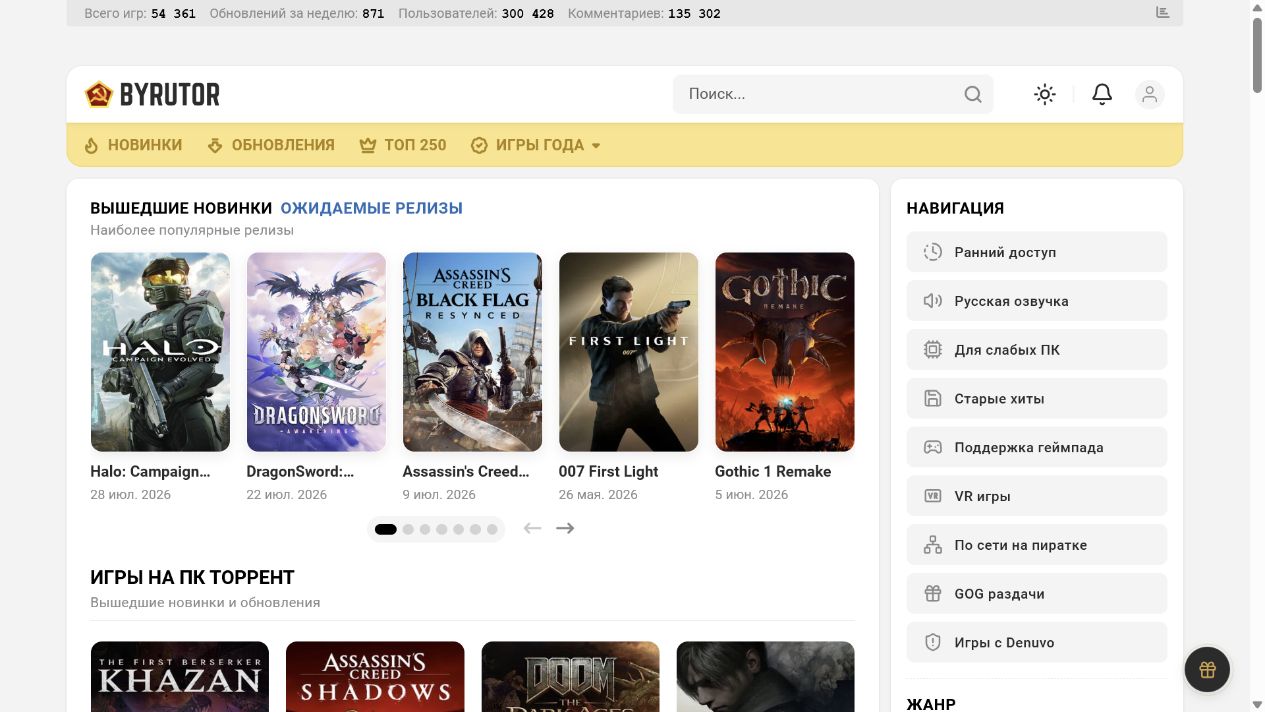Open the user profile avatar icon
This screenshot has width=1265, height=712.
(1149, 94)
